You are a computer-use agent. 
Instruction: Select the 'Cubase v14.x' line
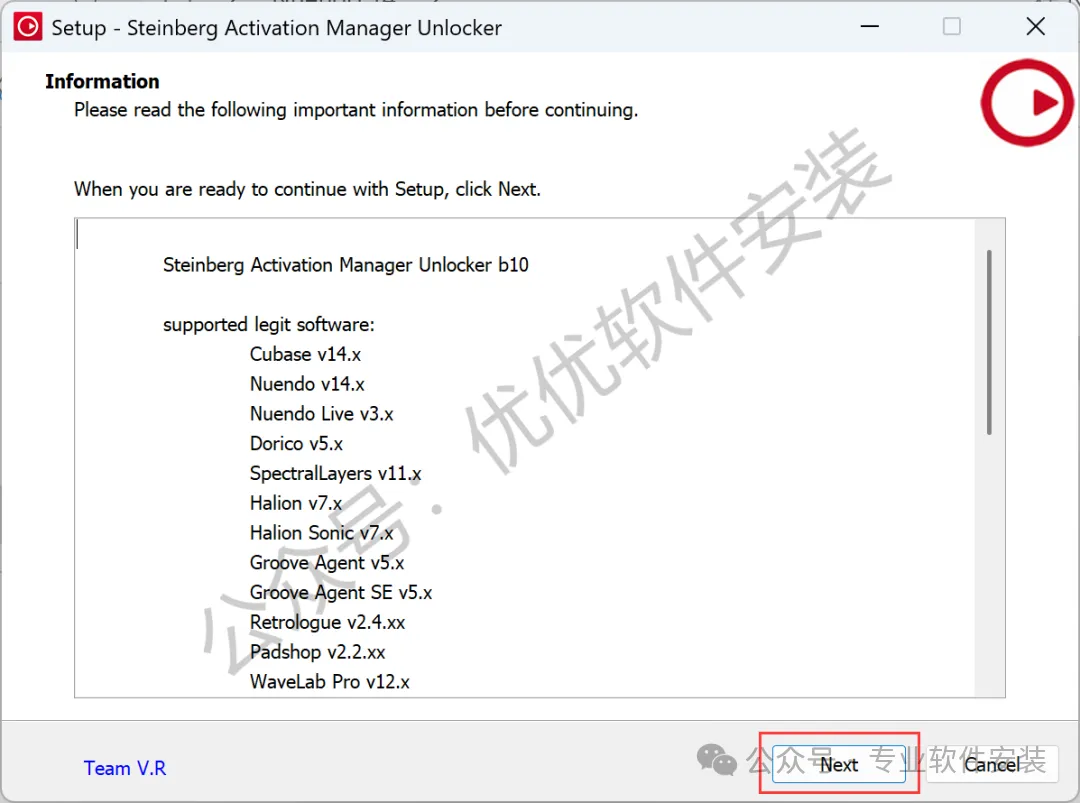(305, 354)
